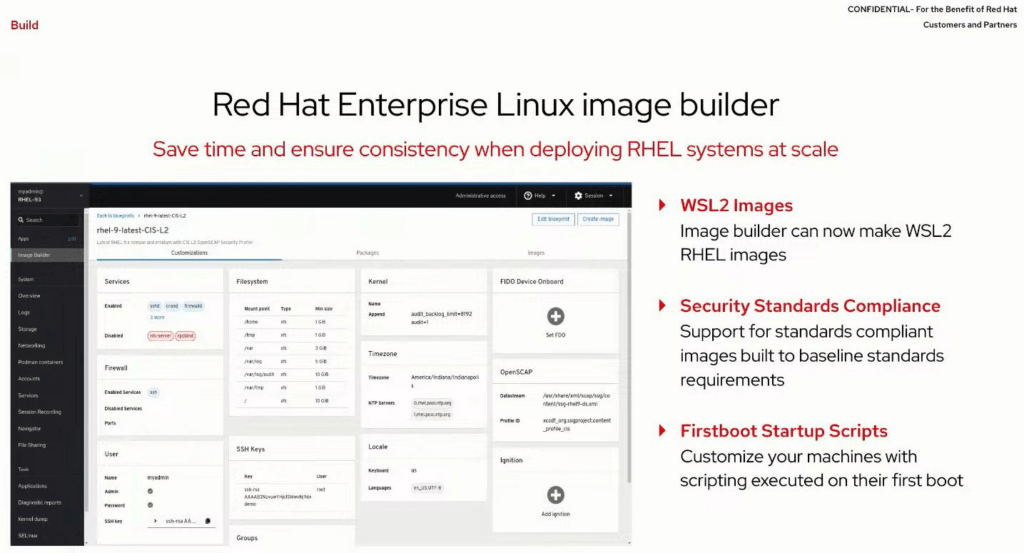The width and height of the screenshot is (1024, 553).
Task: Click the 1.rhel.pool.ntp.org NTP server tag
Action: click(x=432, y=415)
